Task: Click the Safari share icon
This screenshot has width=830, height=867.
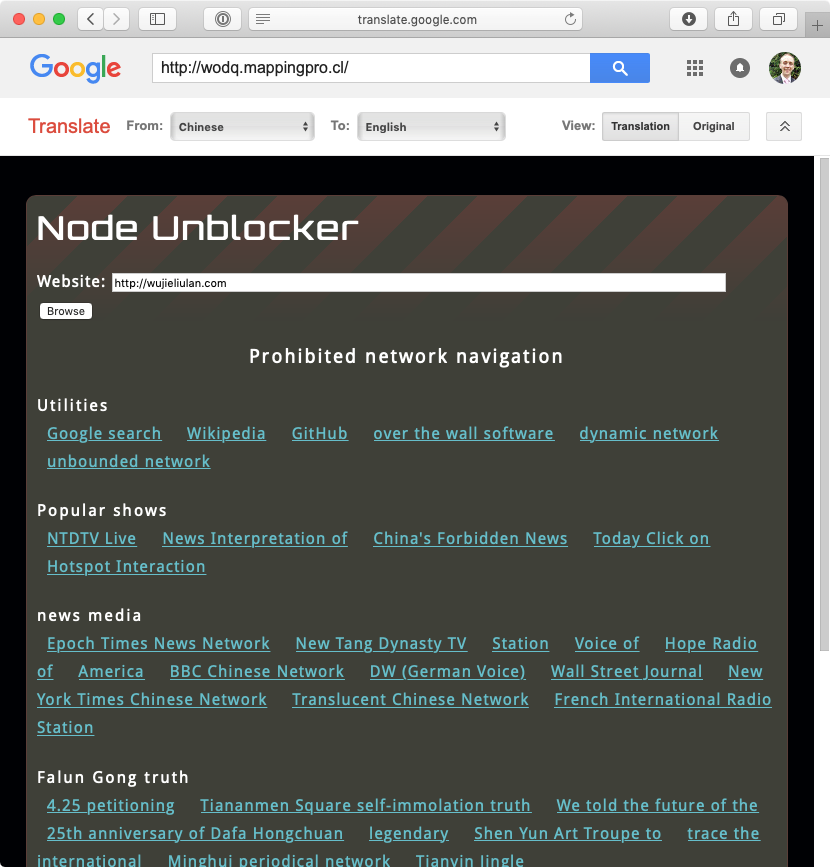Action: point(733,19)
